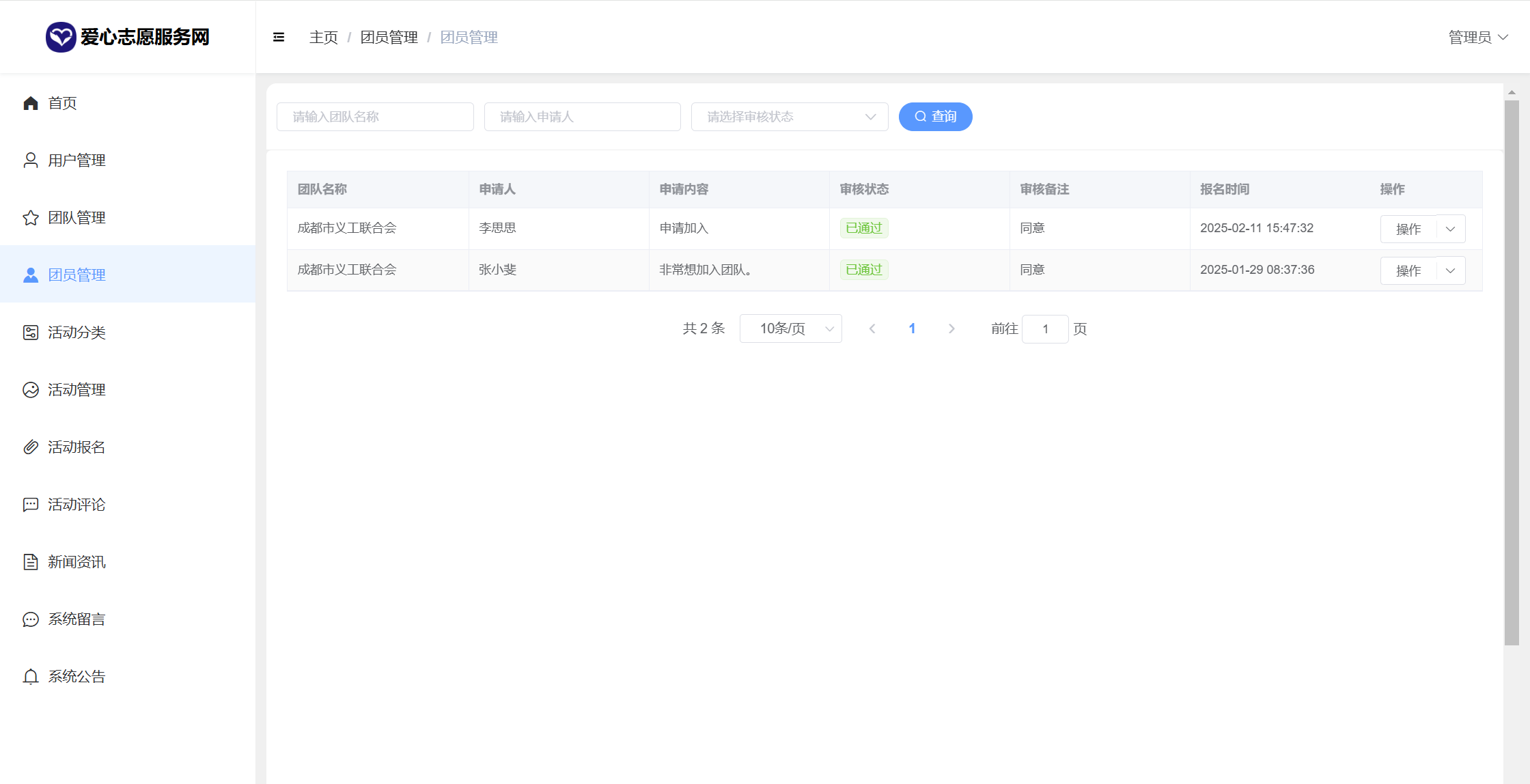Click the hamburger menu collapse icon
The width and height of the screenshot is (1530, 784).
point(279,37)
